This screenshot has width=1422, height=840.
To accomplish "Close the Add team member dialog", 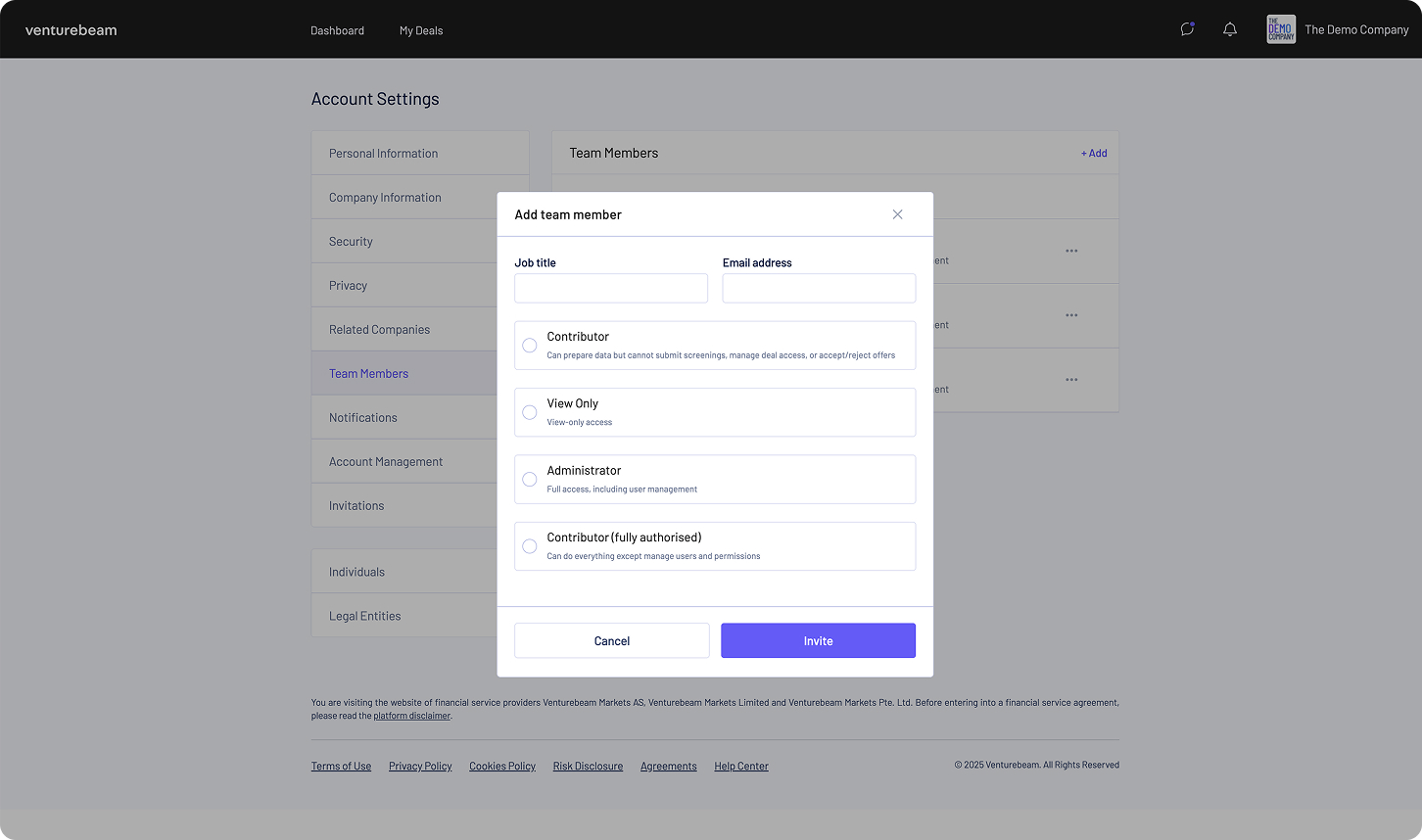I will click(897, 214).
